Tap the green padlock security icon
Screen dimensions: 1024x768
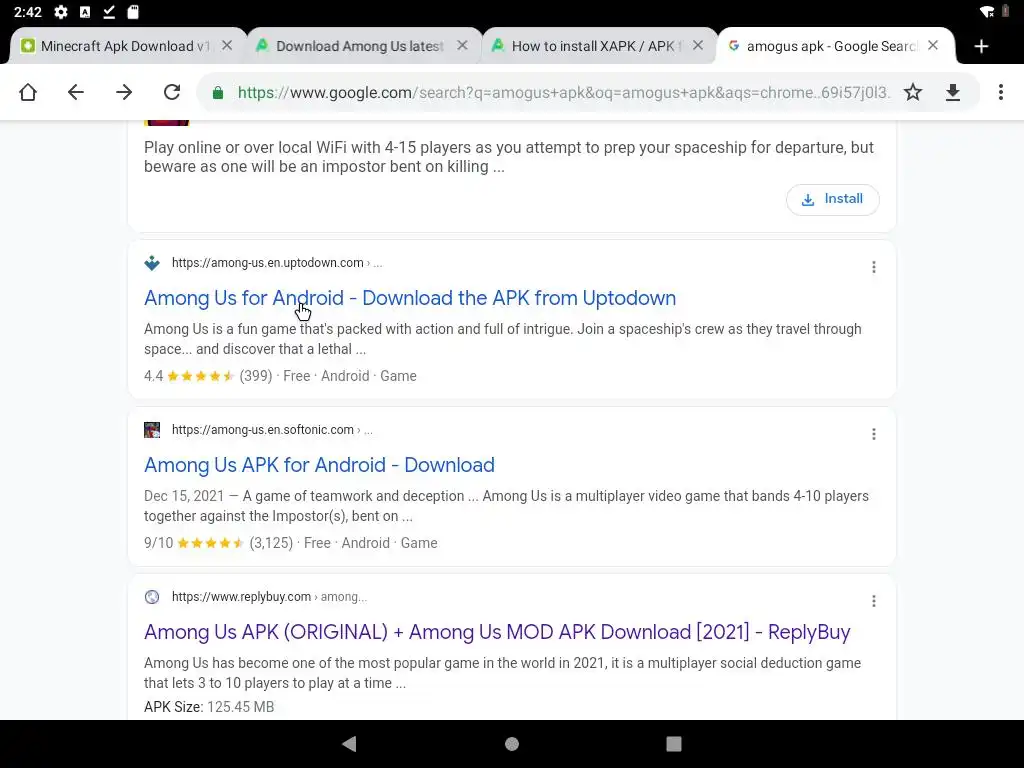click(218, 93)
